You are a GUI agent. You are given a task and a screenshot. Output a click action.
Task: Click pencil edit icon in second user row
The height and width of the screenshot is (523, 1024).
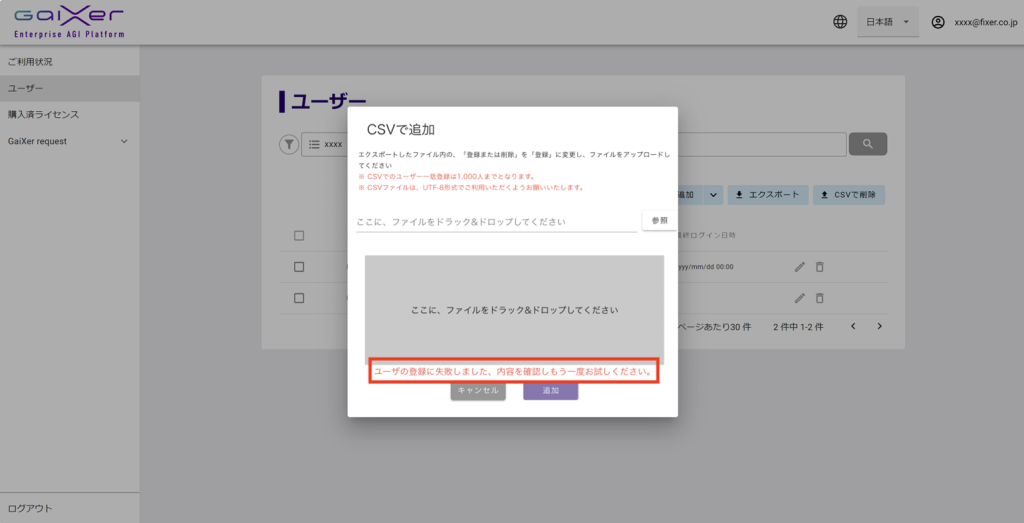point(799,298)
